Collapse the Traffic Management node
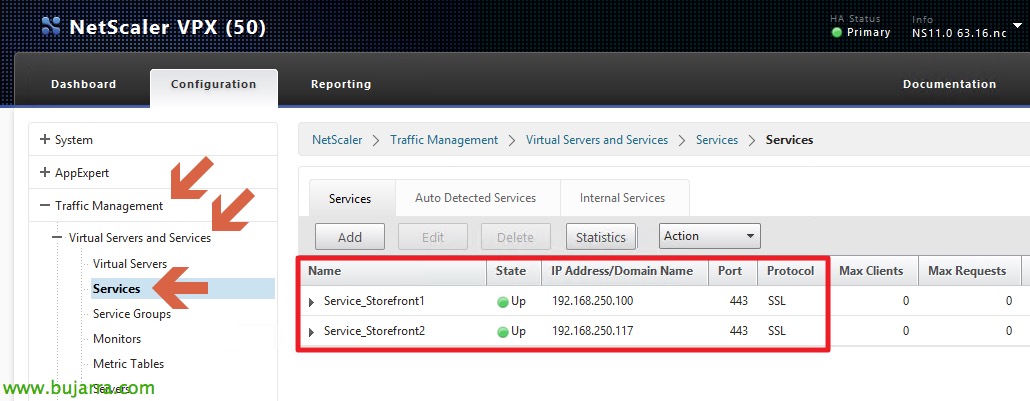 pyautogui.click(x=45, y=205)
